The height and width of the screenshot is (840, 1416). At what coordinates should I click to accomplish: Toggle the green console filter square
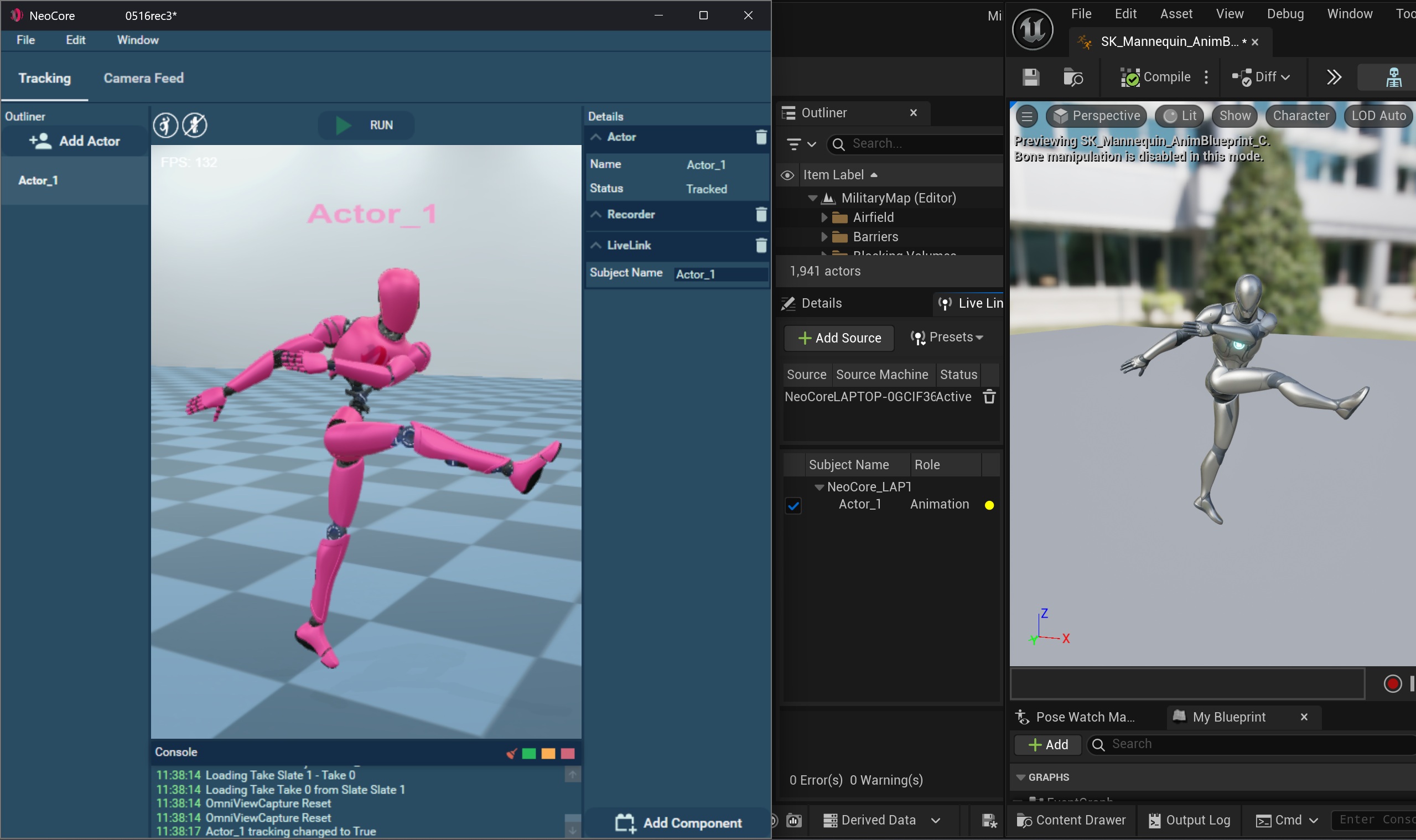point(528,753)
